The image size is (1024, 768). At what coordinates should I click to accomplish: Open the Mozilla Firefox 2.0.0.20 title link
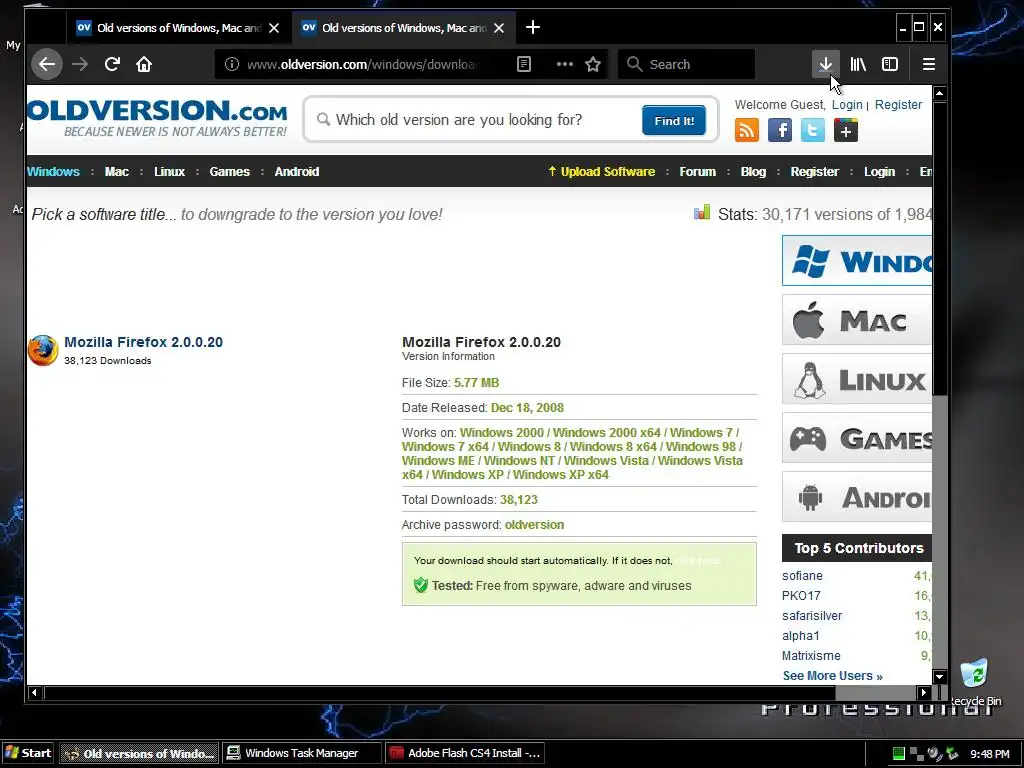pyautogui.click(x=144, y=342)
